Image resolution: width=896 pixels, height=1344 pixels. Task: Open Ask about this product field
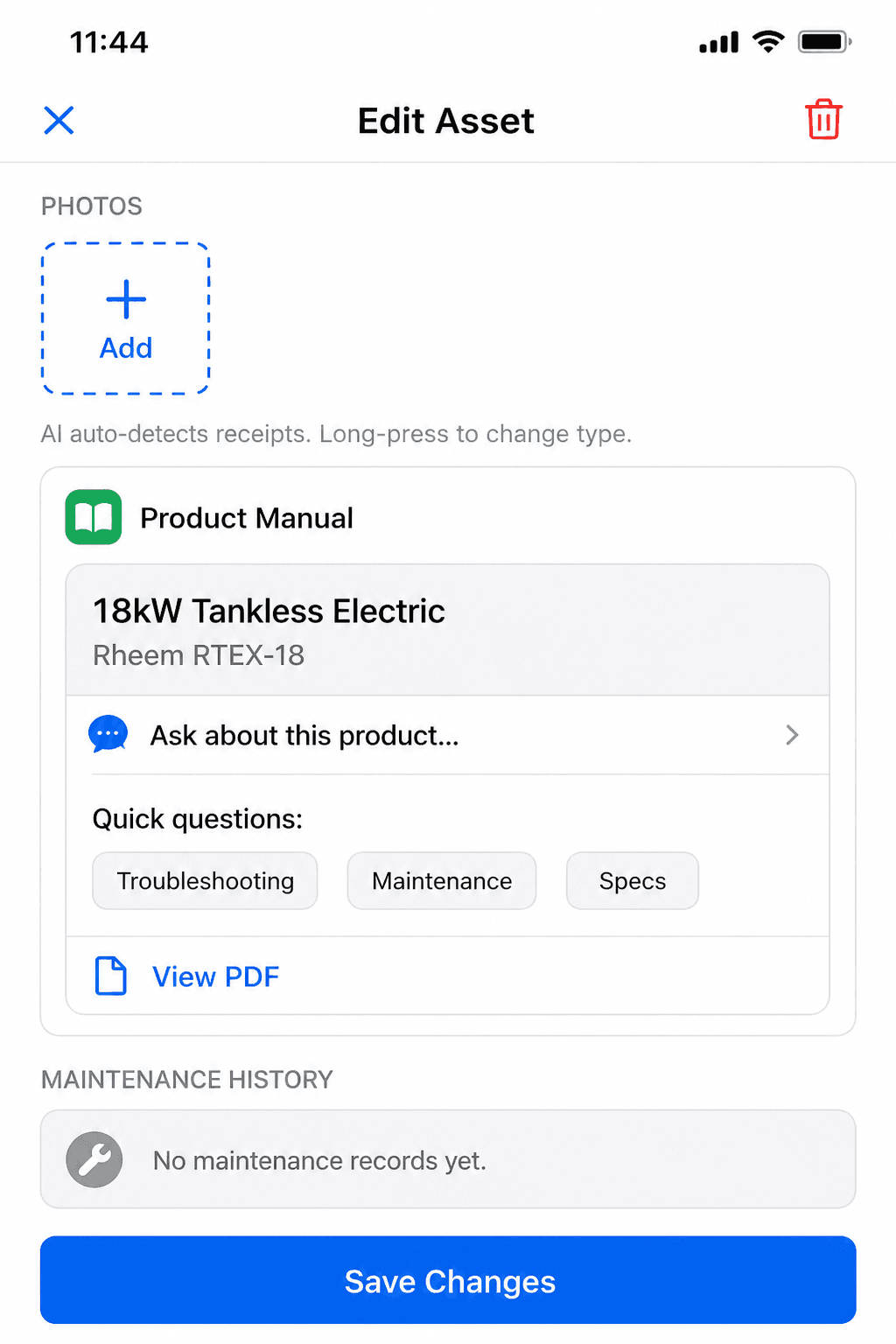[x=448, y=735]
